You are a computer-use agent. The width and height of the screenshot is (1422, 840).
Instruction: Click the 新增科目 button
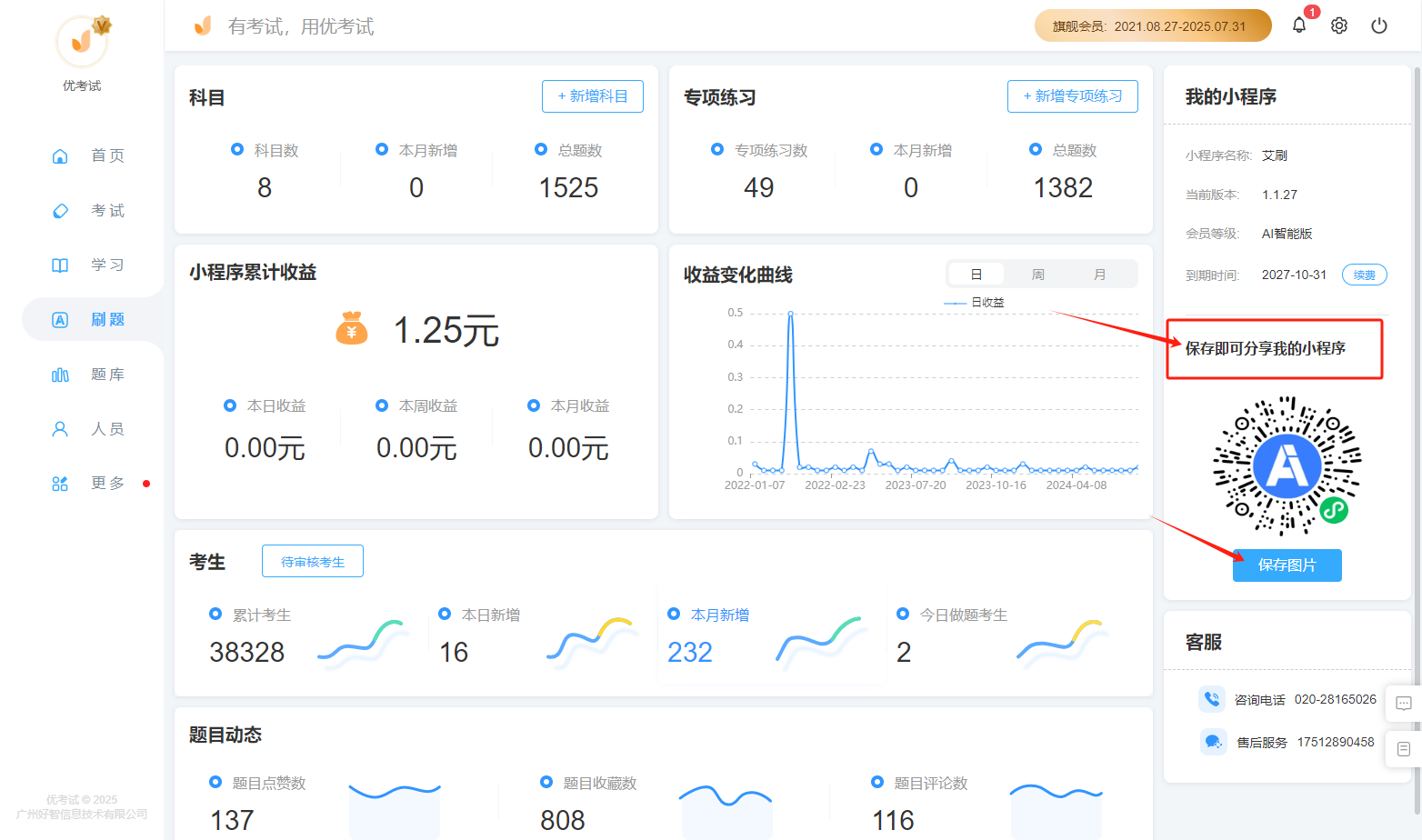point(593,96)
